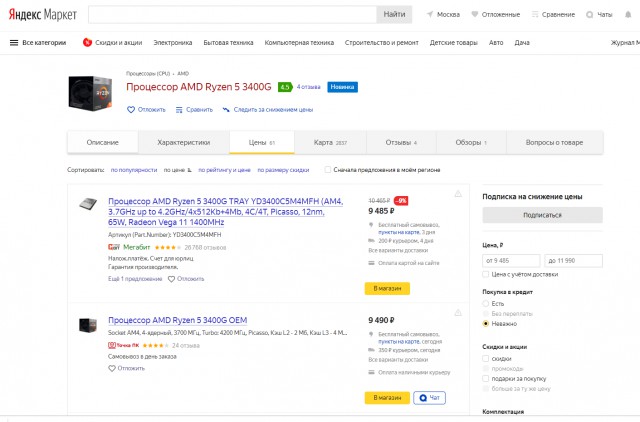
Task: Click Ryzen box product thumbnail at top
Action: tap(90, 93)
